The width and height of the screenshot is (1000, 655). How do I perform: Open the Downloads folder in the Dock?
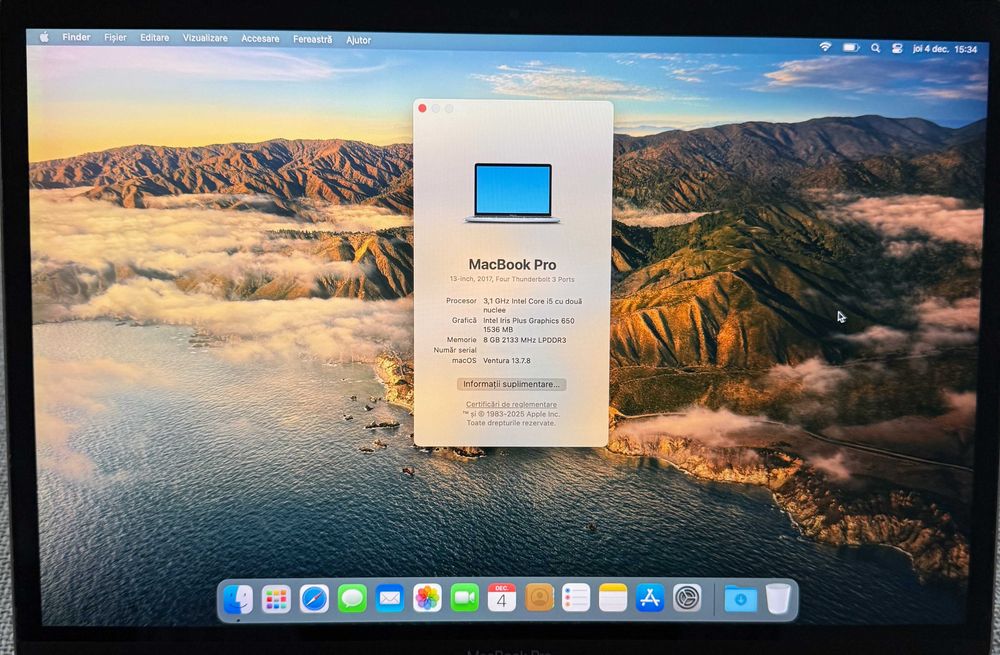pyautogui.click(x=740, y=598)
